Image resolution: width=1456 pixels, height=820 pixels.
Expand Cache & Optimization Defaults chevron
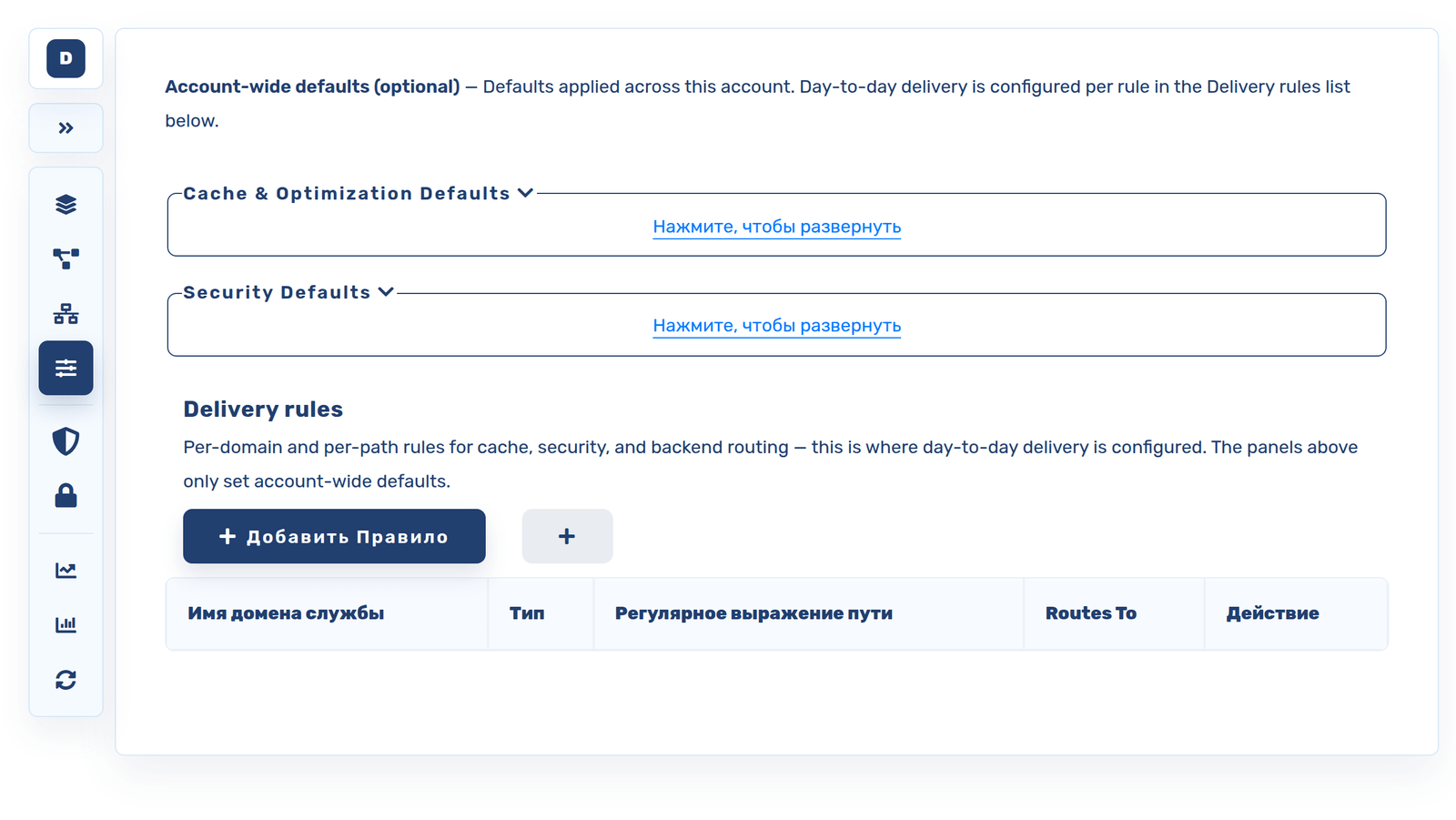[x=525, y=193]
